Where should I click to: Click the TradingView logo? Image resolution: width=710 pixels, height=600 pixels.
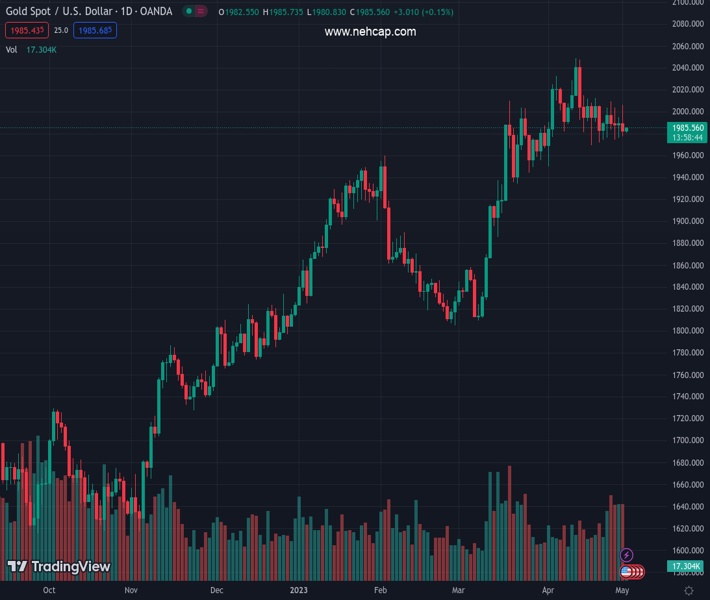click(x=58, y=567)
